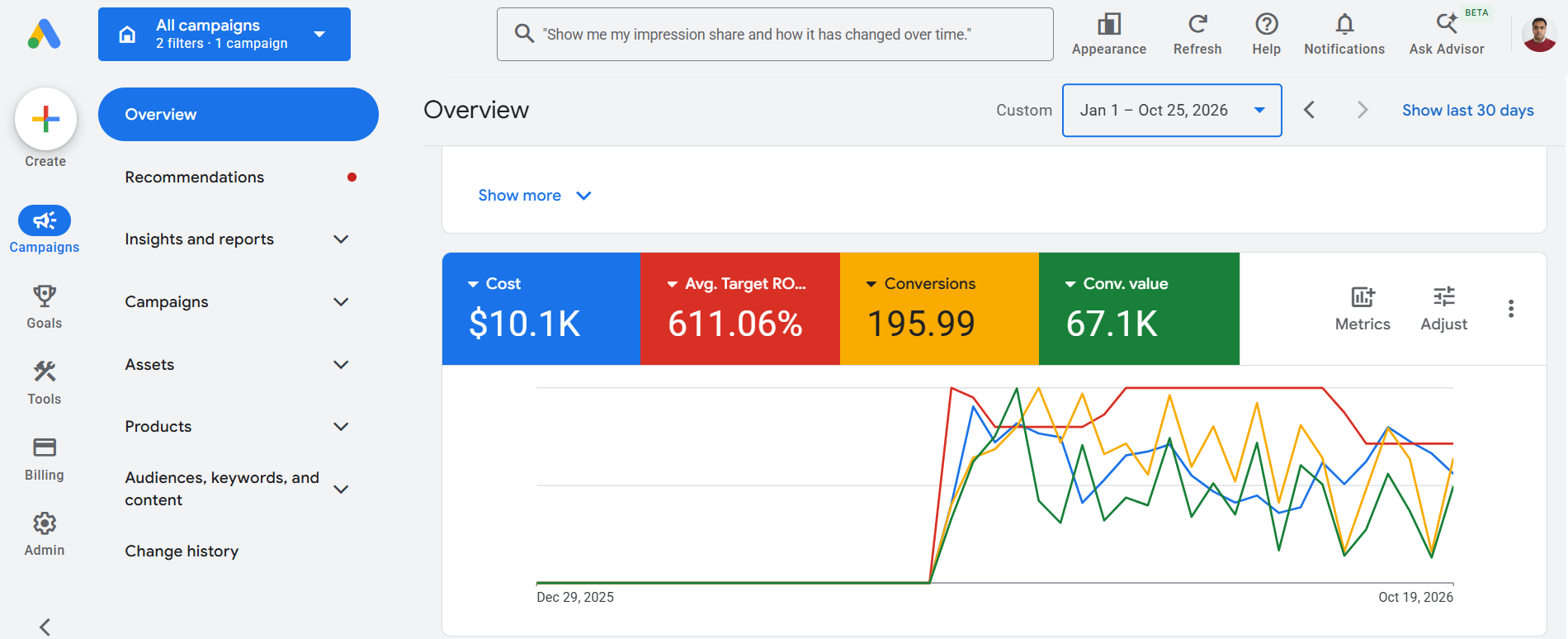Go to previous date range
The image size is (1568, 639).
pyautogui.click(x=1309, y=110)
